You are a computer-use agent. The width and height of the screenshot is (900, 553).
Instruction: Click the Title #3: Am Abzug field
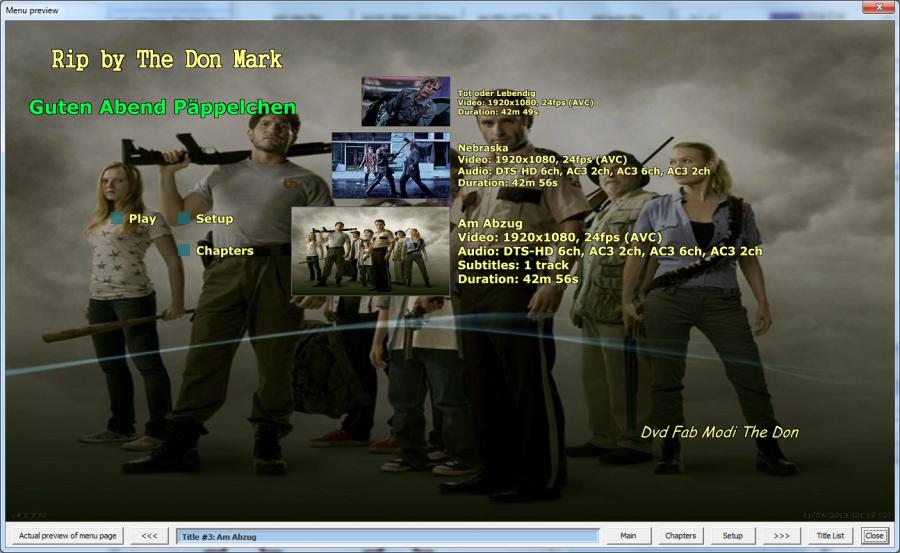[387, 536]
